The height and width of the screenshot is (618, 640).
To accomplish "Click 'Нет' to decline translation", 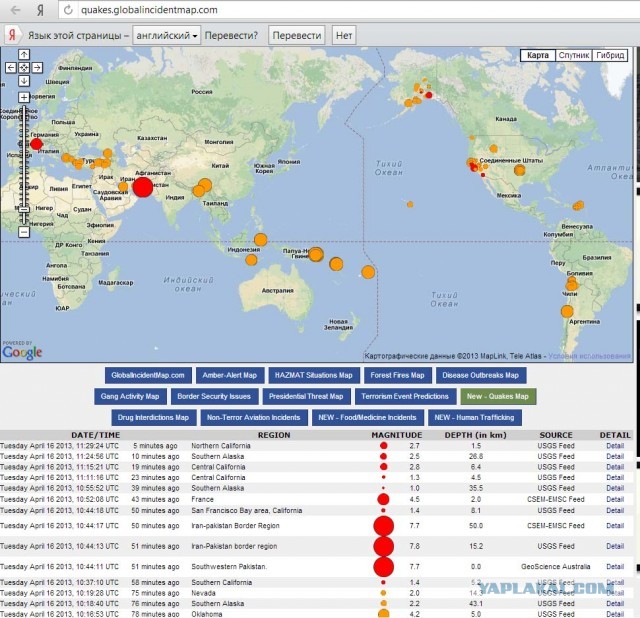I will click(x=344, y=36).
